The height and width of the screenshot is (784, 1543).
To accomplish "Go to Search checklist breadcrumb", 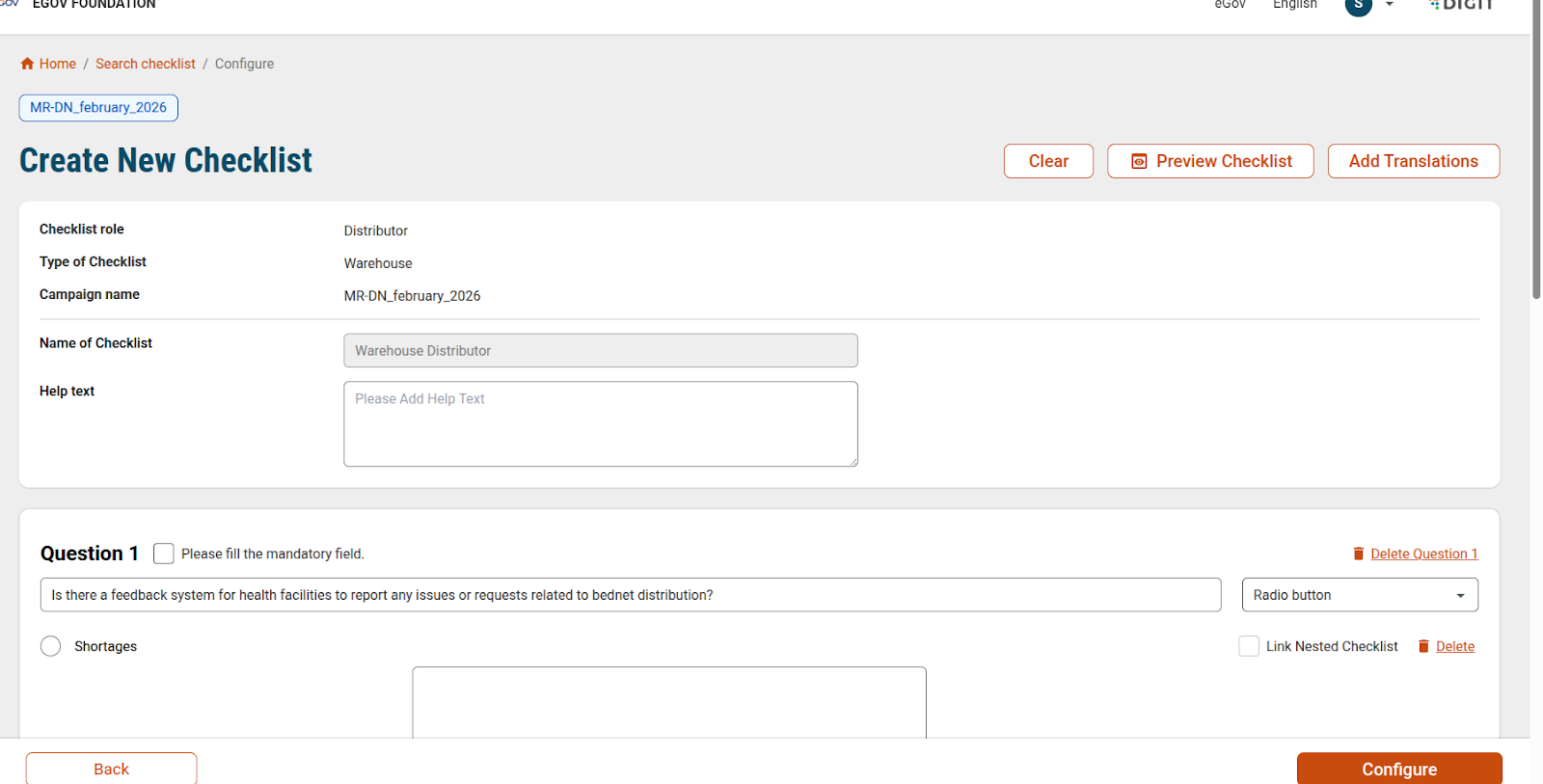I will point(145,64).
